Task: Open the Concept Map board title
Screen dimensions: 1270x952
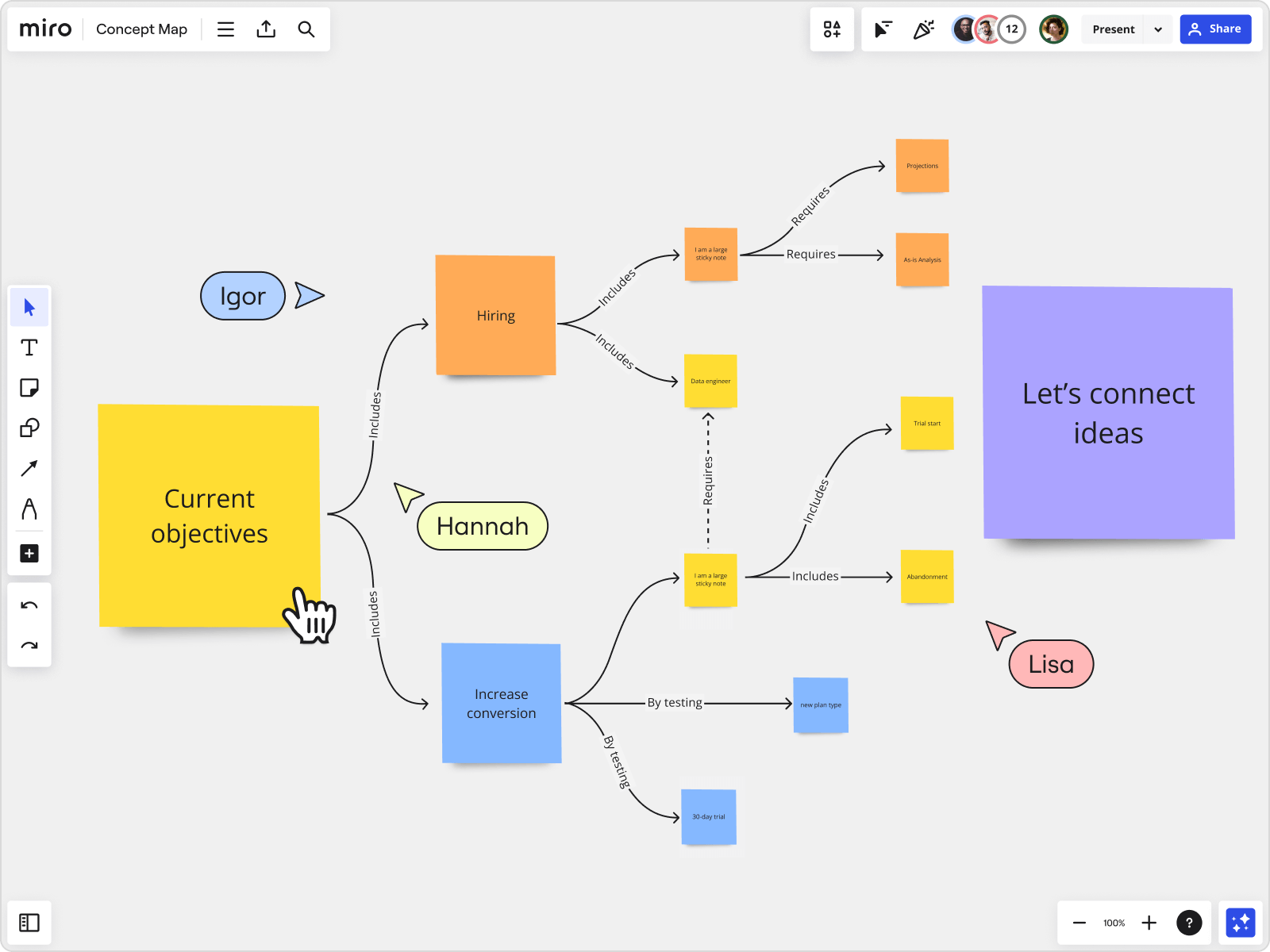Action: (141, 29)
